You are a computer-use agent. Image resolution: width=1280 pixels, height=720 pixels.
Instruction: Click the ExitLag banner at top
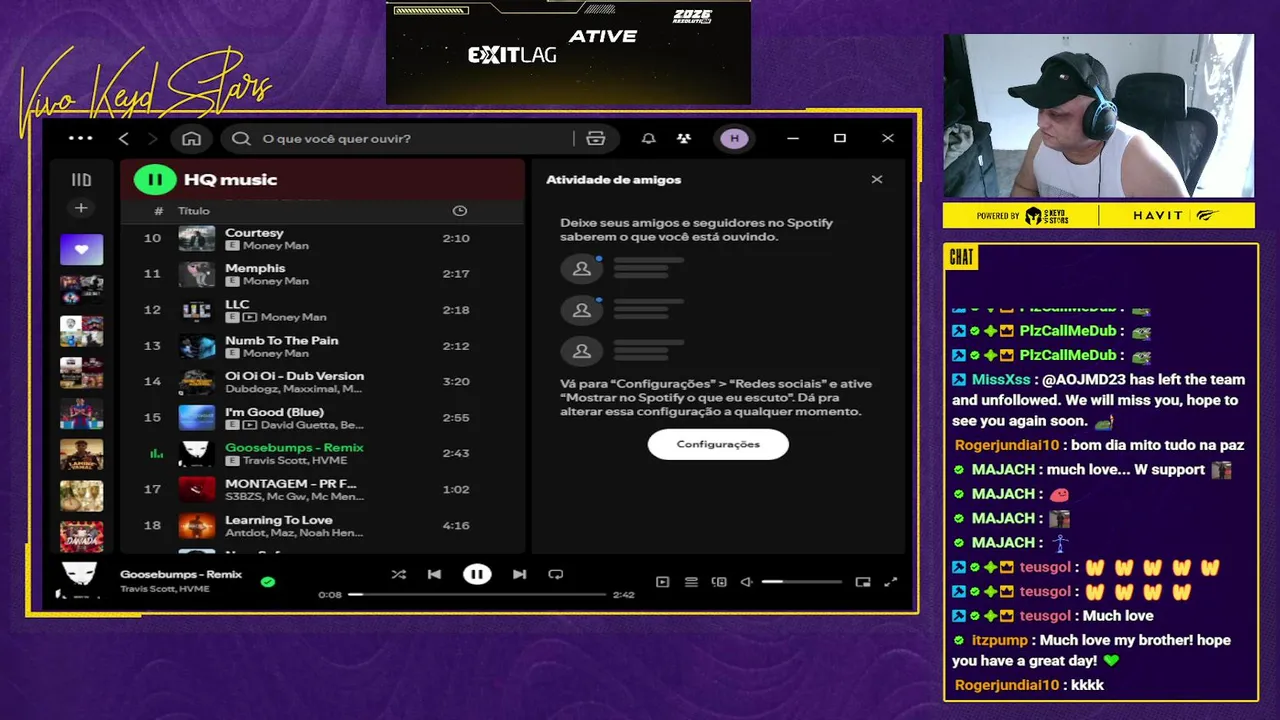[568, 52]
